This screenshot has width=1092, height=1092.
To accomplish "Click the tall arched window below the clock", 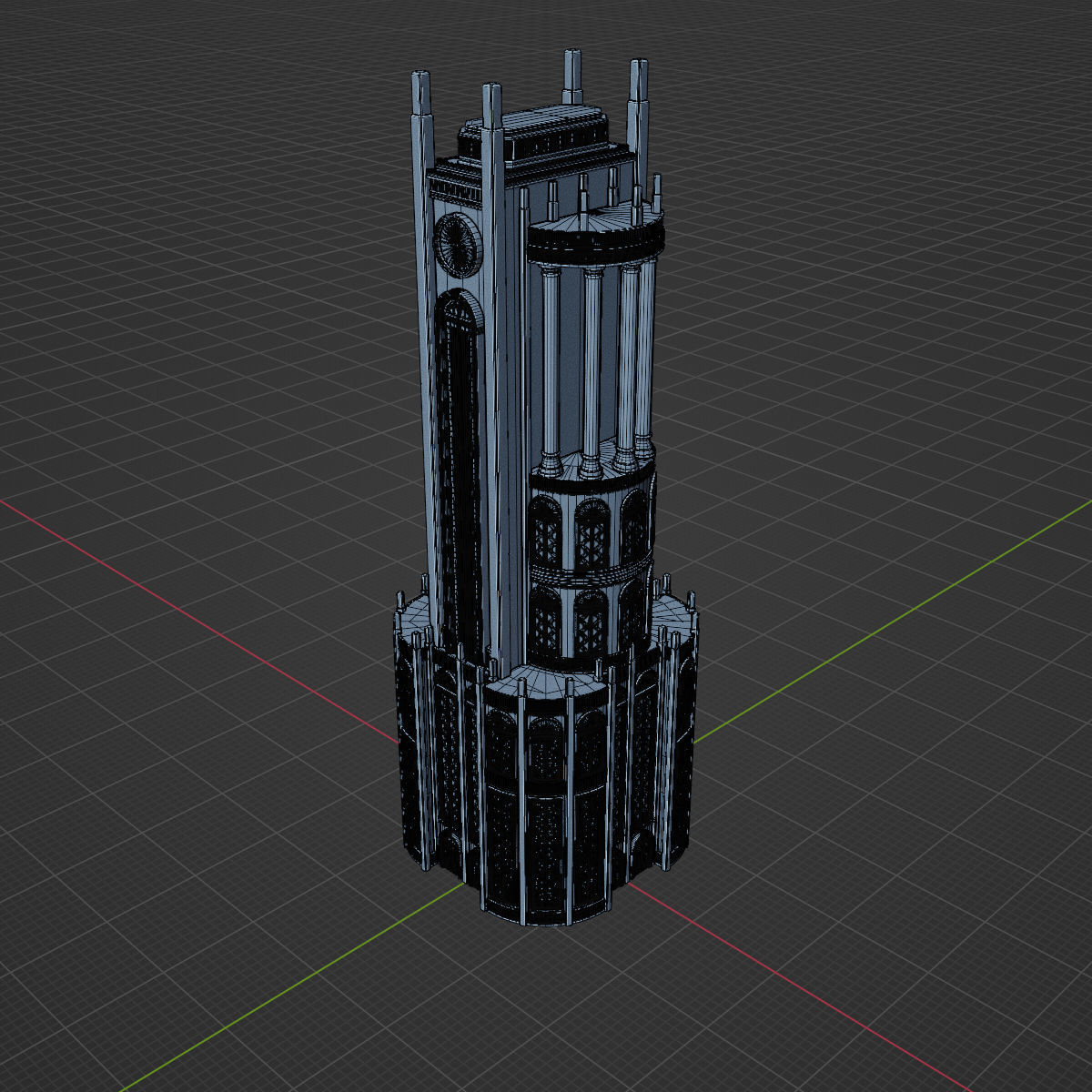I will point(459,470).
